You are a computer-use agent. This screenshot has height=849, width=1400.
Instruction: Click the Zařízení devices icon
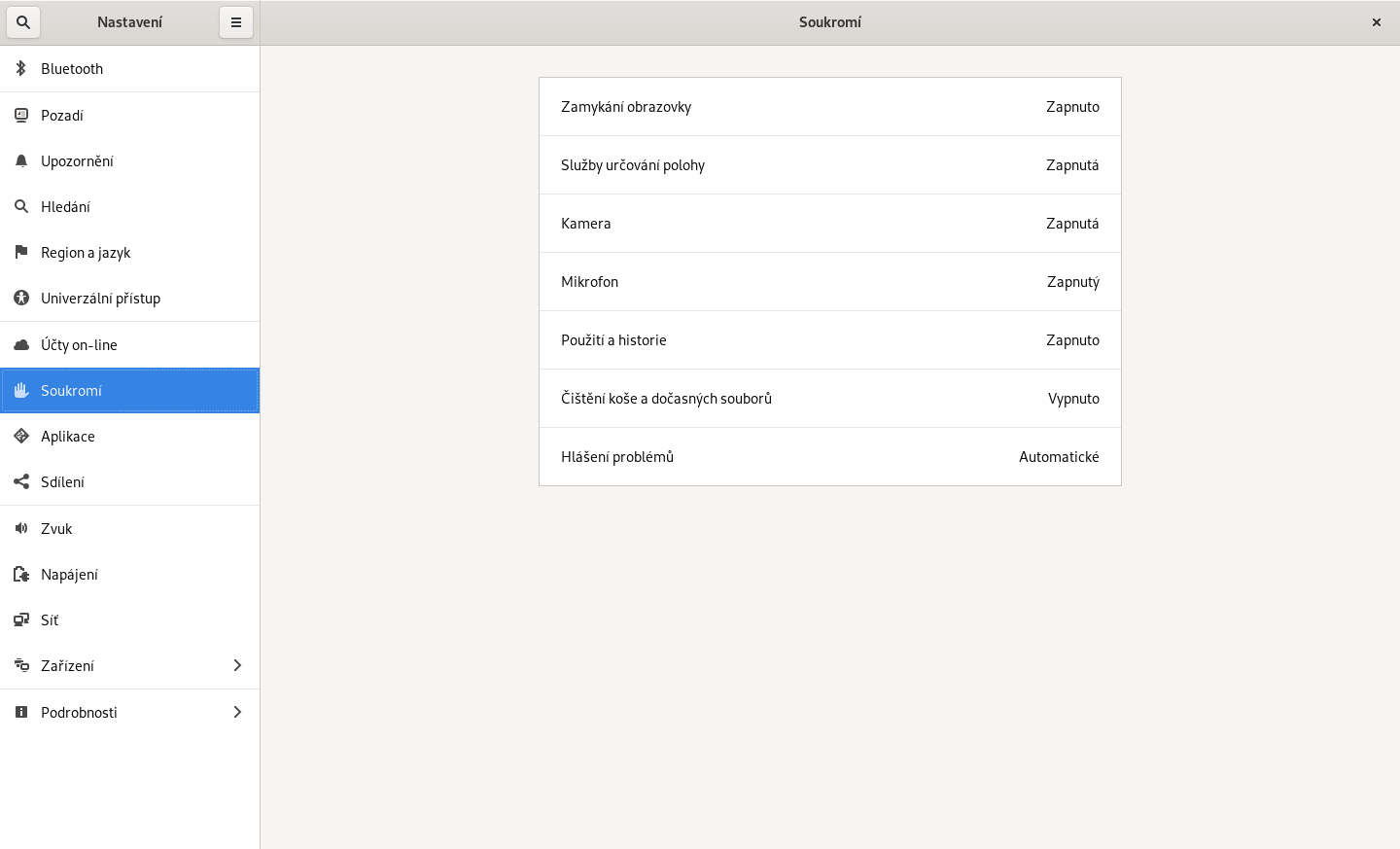pos(21,665)
